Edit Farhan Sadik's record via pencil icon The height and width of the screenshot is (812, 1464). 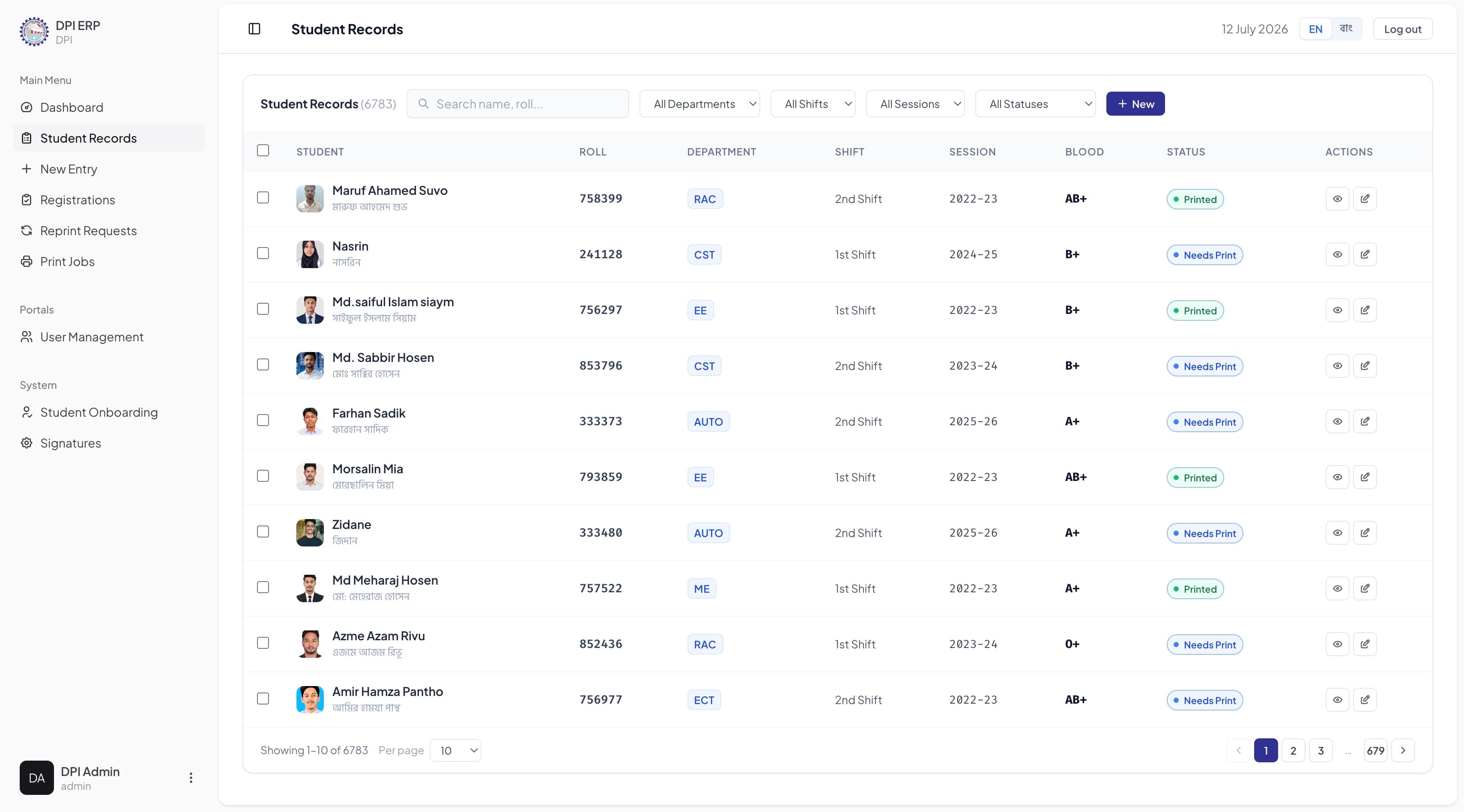1365,421
